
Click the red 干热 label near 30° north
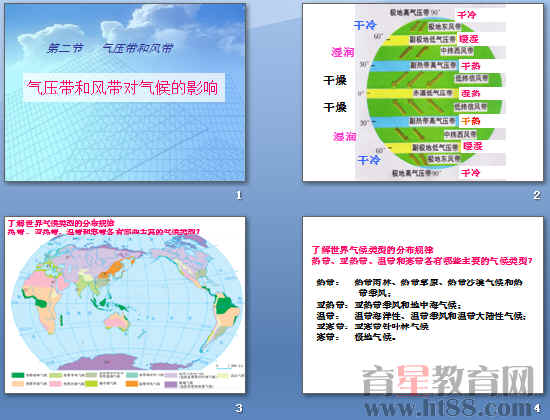[471, 66]
